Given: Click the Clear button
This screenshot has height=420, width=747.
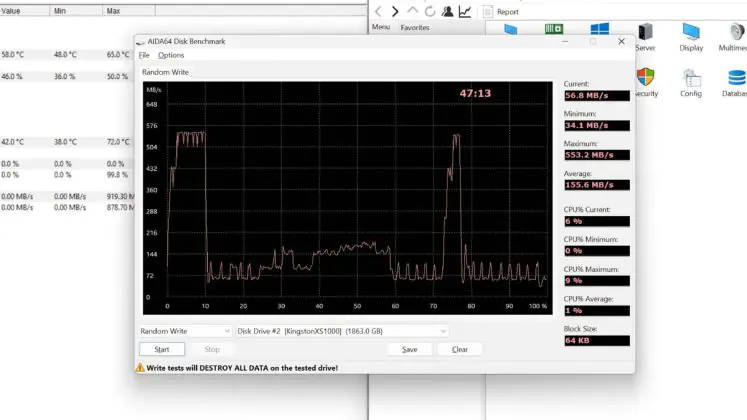Looking at the screenshot, I should pyautogui.click(x=460, y=349).
